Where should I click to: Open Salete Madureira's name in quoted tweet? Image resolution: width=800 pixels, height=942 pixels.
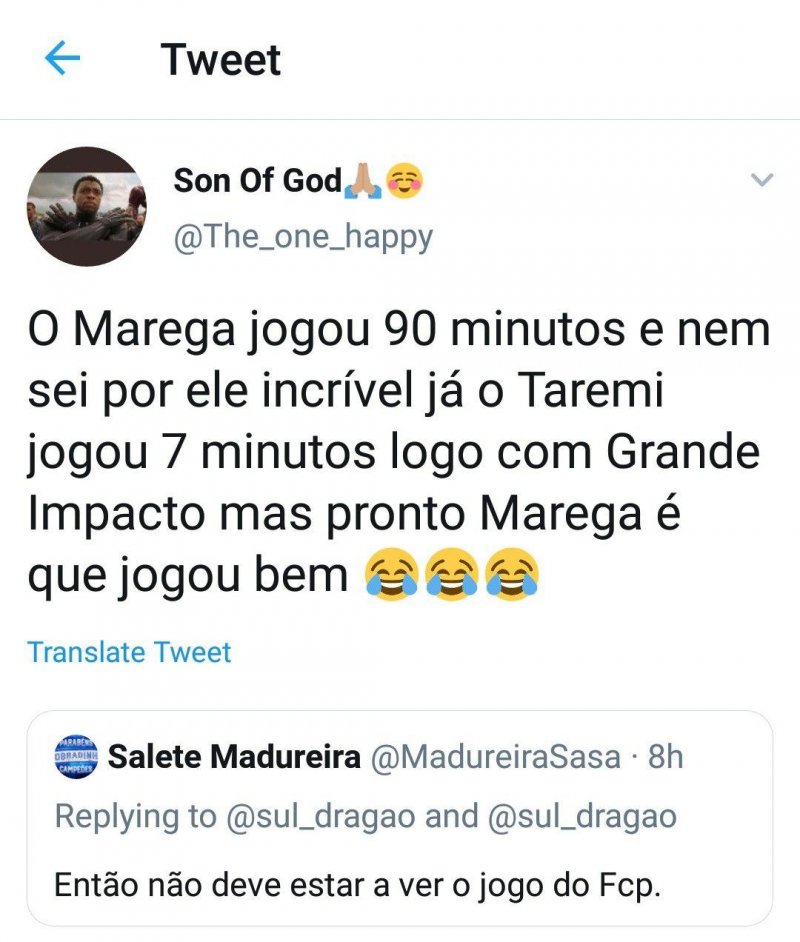pos(234,757)
